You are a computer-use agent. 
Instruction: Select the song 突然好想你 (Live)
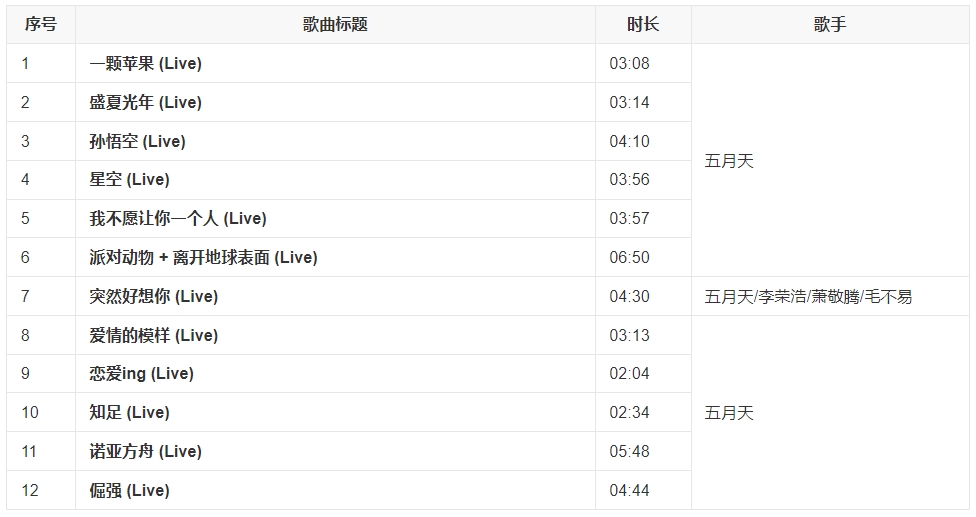pyautogui.click(x=153, y=297)
